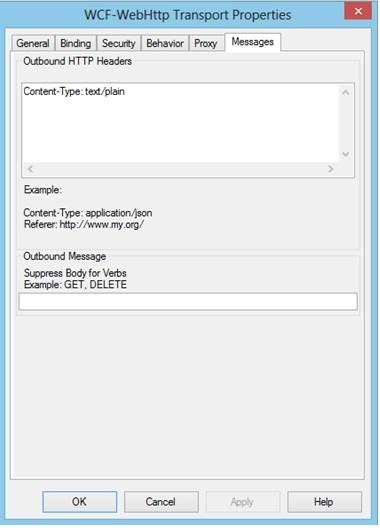
Task: Select the Security tab
Action: pyautogui.click(x=119, y=43)
